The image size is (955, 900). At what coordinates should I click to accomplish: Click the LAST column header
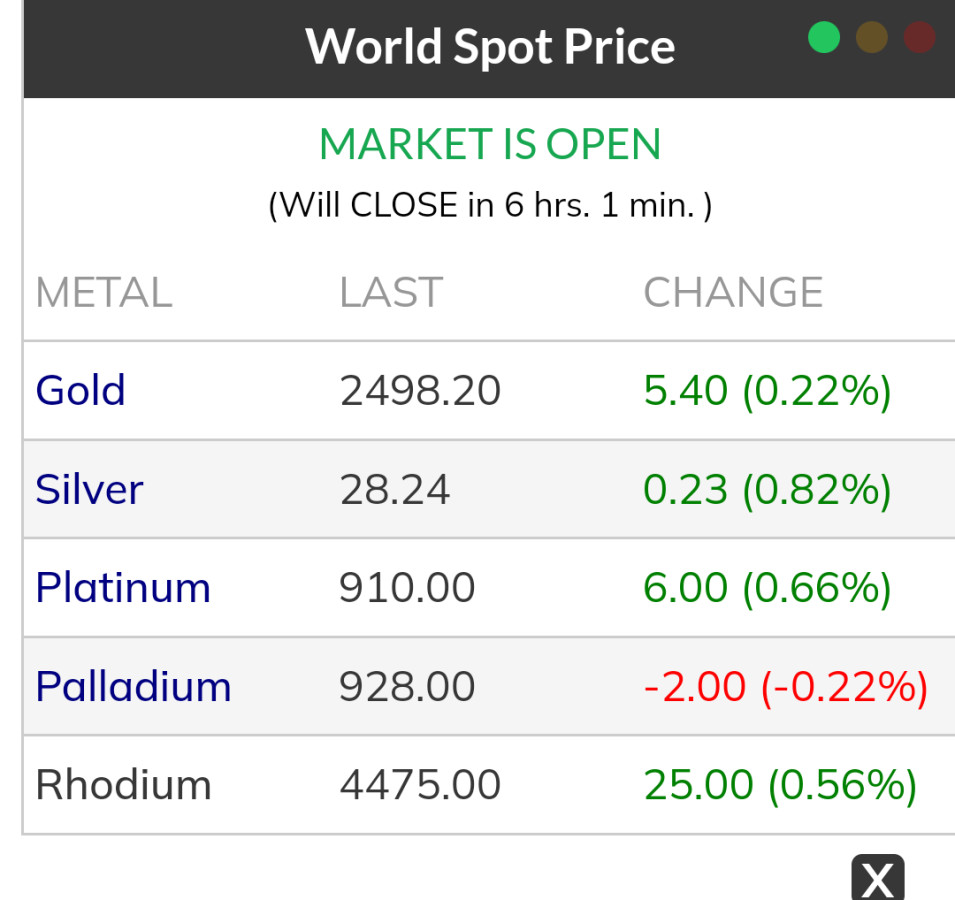pos(390,293)
